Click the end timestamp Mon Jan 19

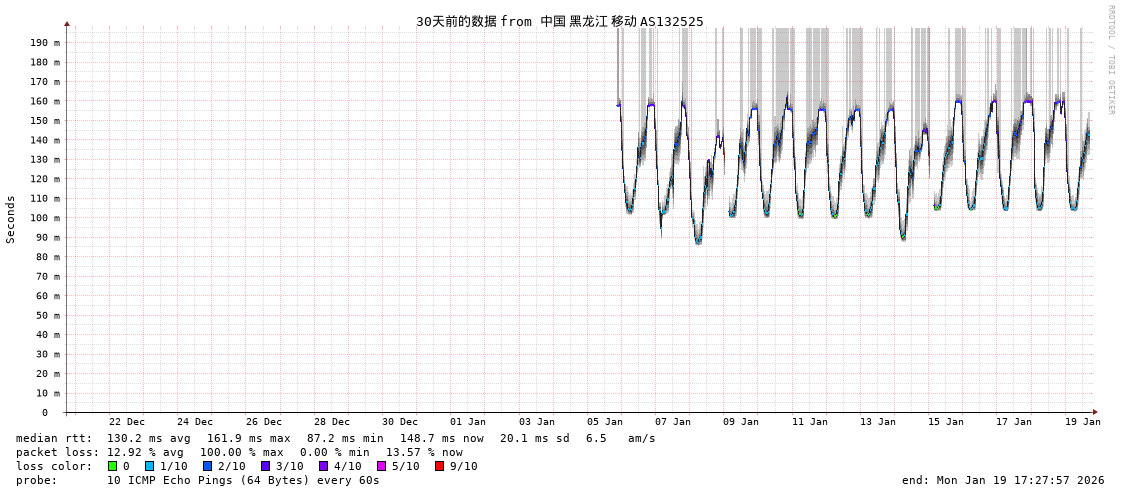pos(1003,480)
